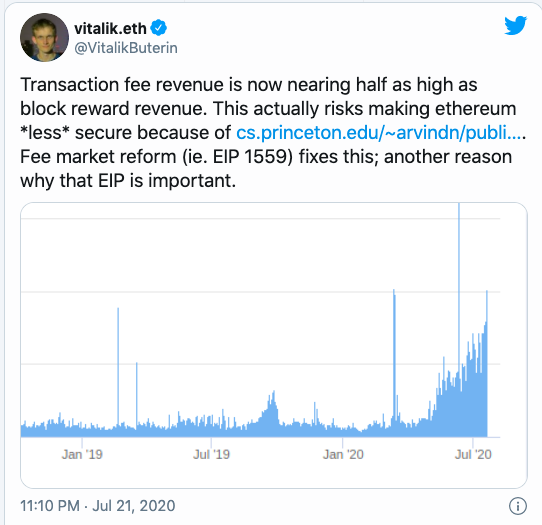Click the Jan '20 axis label
The height and width of the screenshot is (525, 542).
click(x=343, y=454)
